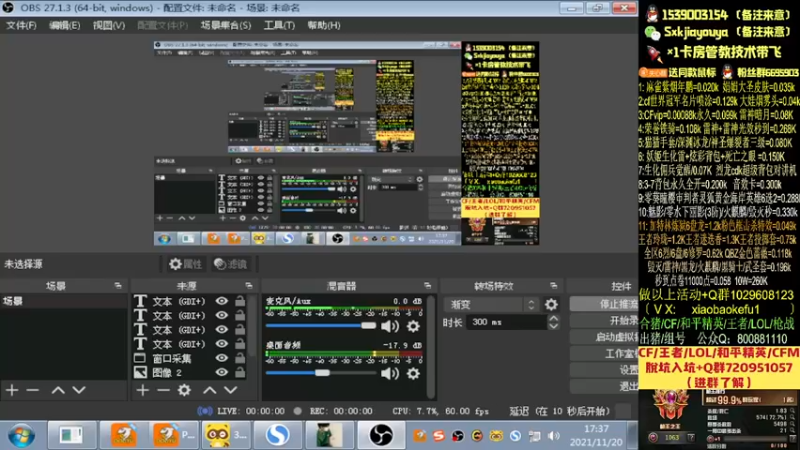
Task: Toggle lock of 图像 2 source
Action: pyautogui.click(x=240, y=372)
